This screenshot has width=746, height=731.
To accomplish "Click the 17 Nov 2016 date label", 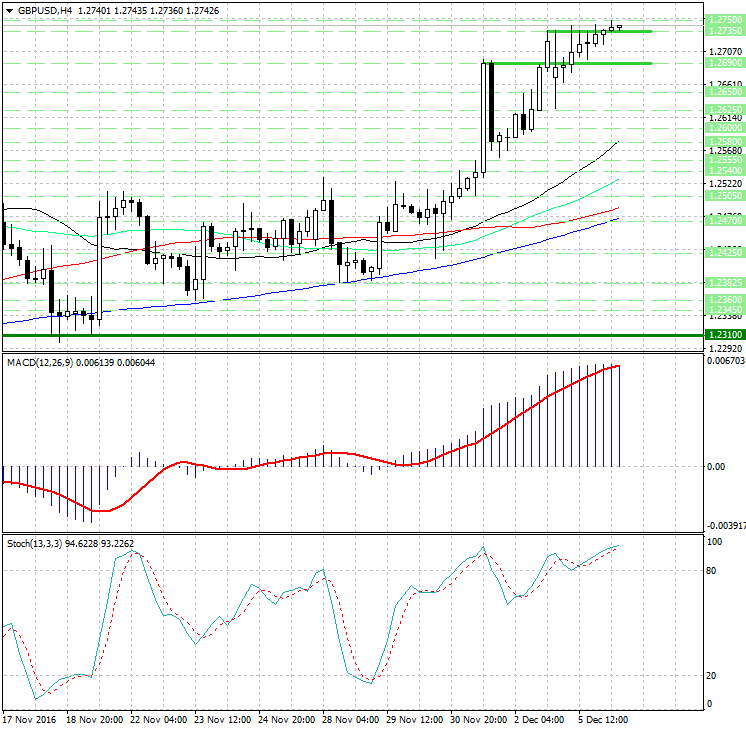I will [29, 720].
